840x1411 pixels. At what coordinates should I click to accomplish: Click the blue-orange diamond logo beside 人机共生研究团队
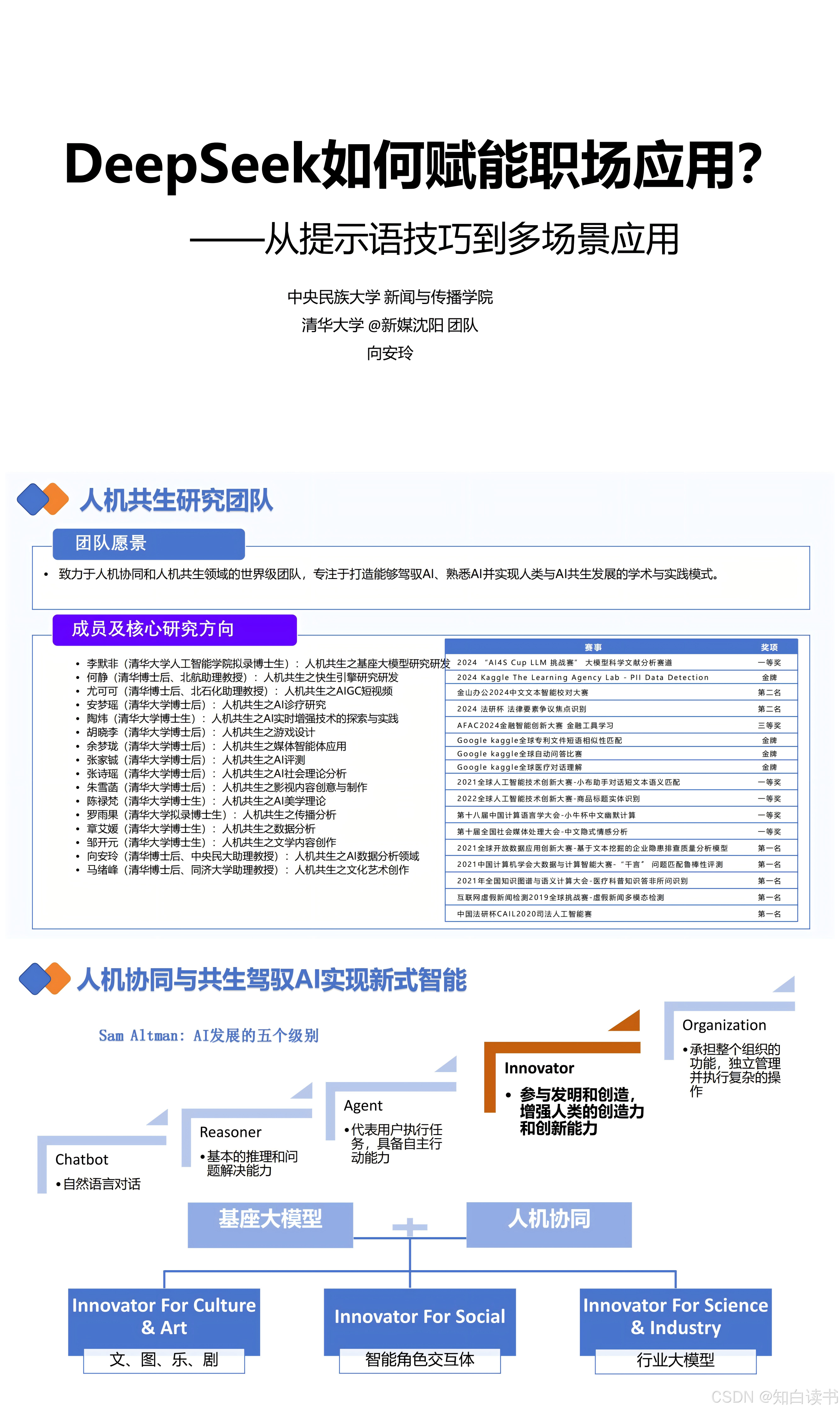pyautogui.click(x=43, y=499)
